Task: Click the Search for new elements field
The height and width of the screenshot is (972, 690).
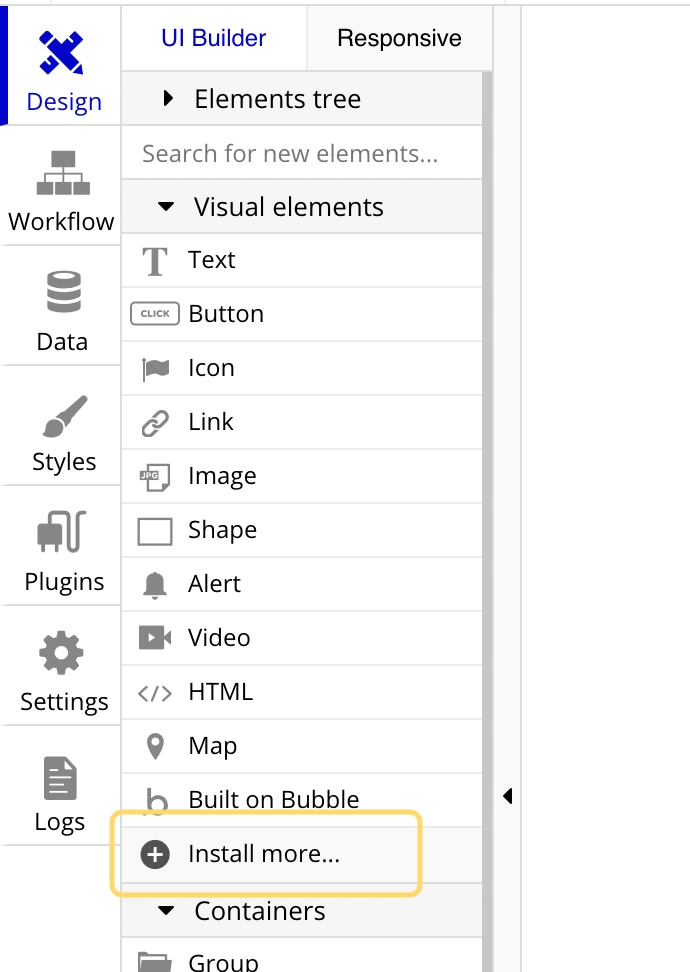Action: [302, 153]
